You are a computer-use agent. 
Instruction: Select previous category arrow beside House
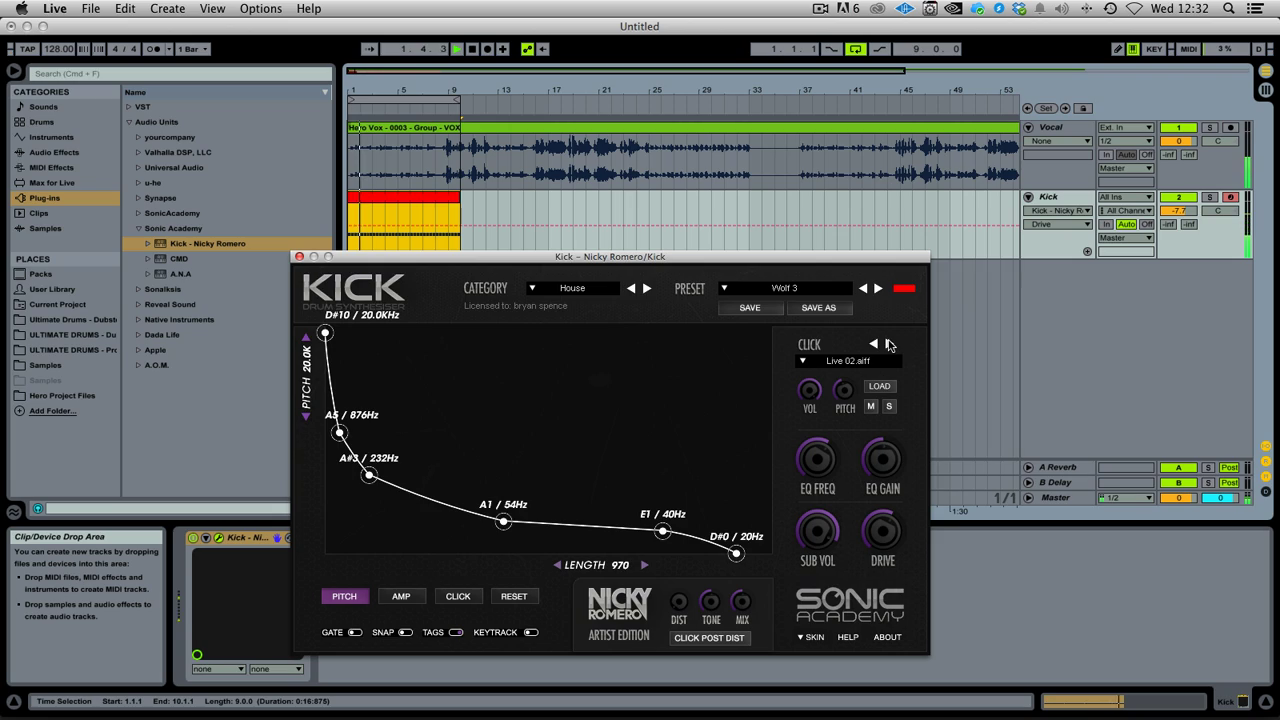[631, 288]
